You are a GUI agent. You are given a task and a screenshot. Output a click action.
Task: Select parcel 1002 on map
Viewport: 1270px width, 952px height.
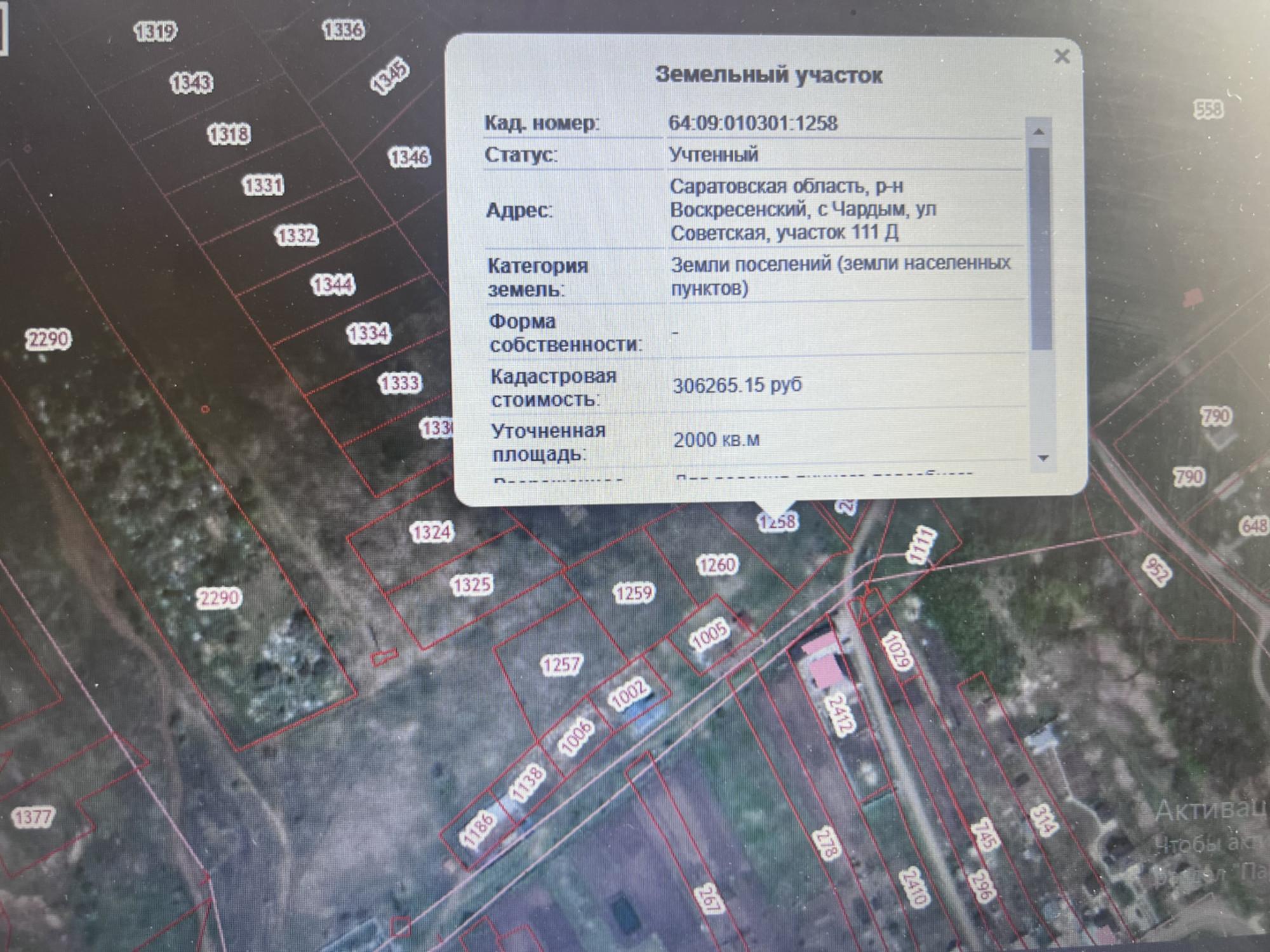(628, 694)
